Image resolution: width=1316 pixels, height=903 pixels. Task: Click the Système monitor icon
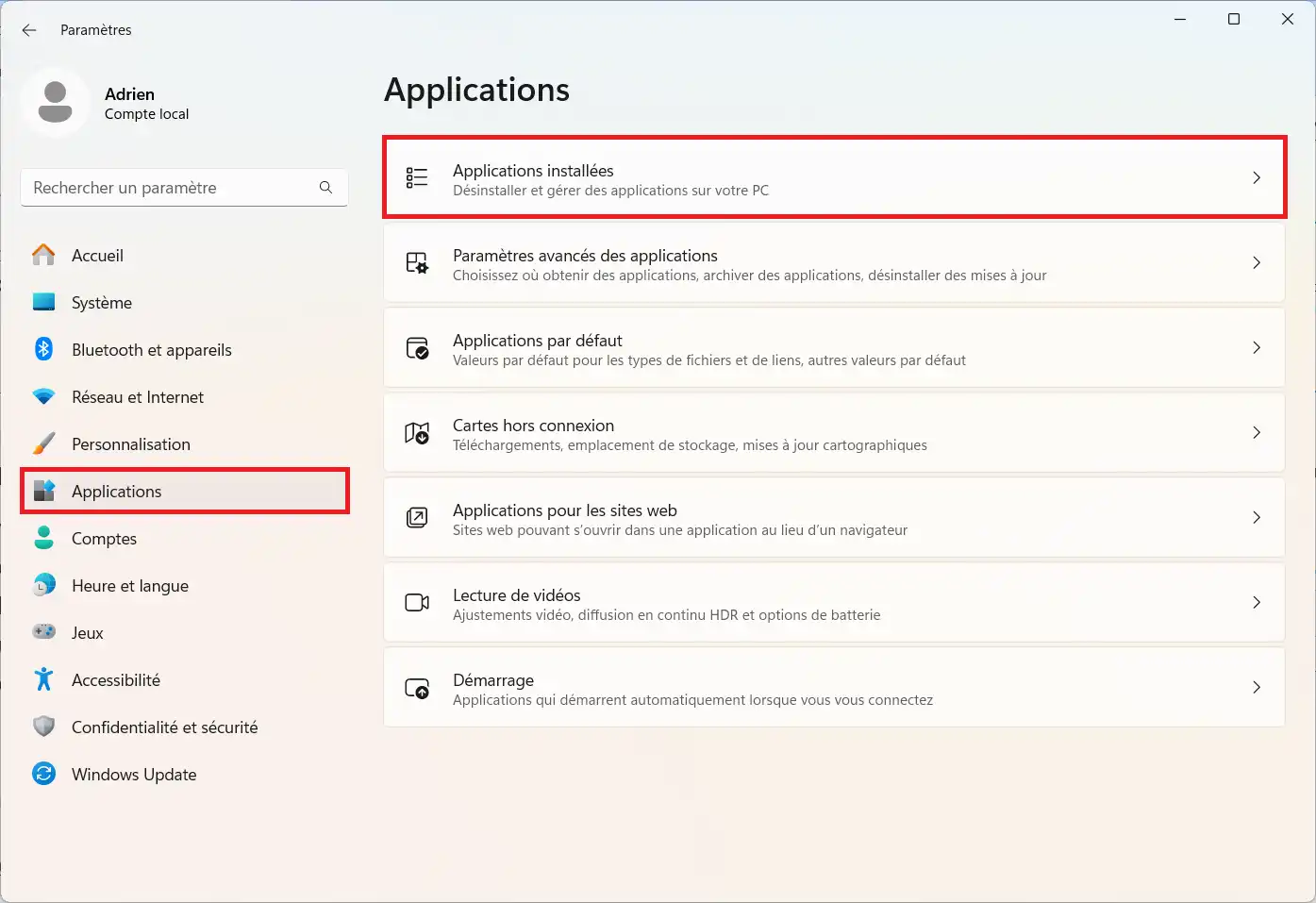click(43, 302)
